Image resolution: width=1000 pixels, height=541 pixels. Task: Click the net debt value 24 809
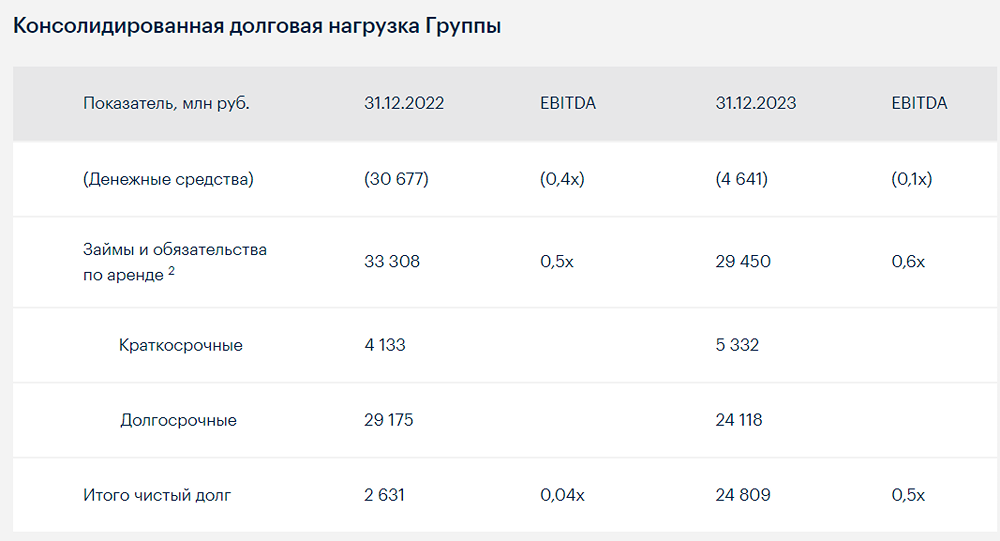coord(743,495)
